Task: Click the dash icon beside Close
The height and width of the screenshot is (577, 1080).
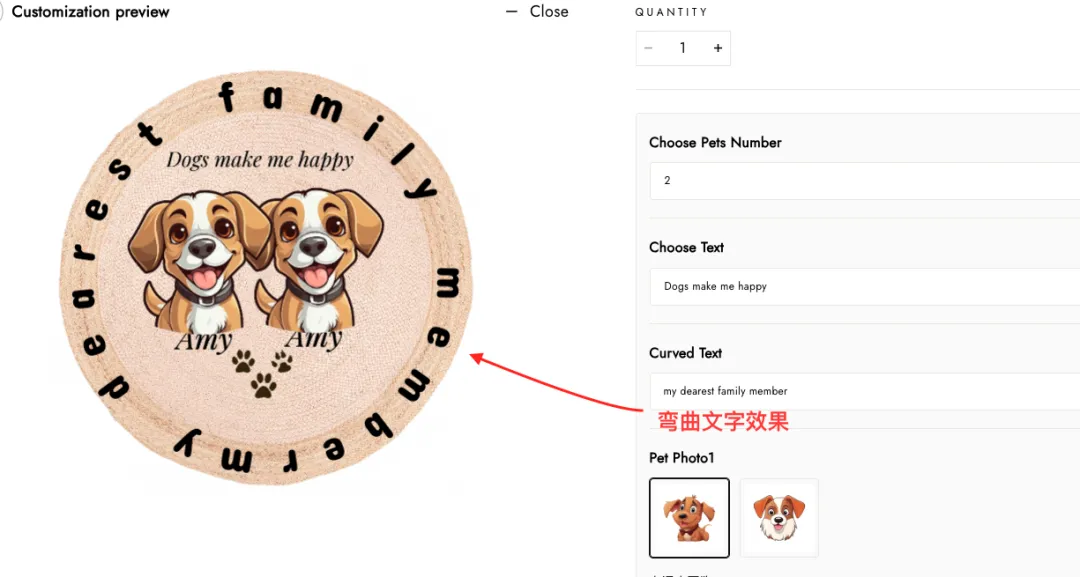Action: pos(511,12)
